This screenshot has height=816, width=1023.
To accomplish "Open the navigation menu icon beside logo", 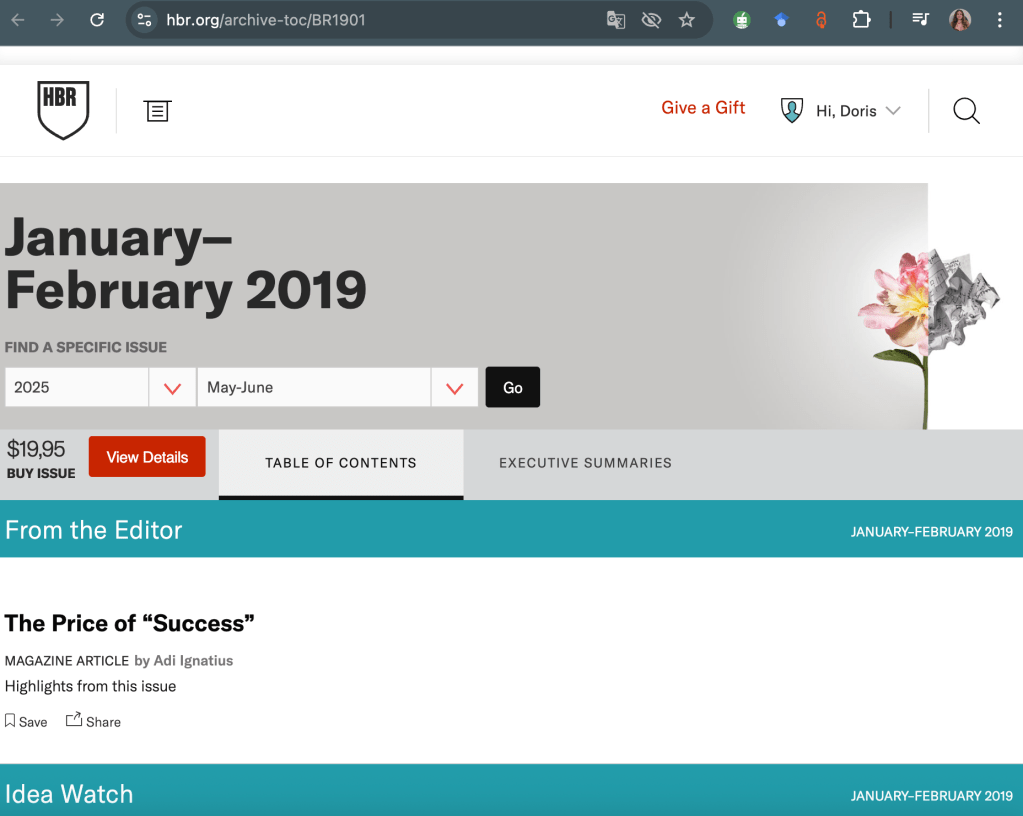I will pos(157,111).
